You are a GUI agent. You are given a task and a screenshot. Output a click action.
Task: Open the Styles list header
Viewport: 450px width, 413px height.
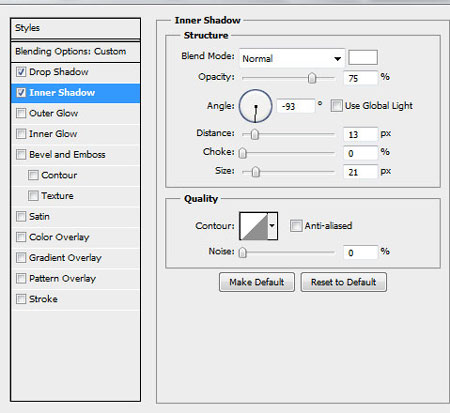pyautogui.click(x=75, y=28)
